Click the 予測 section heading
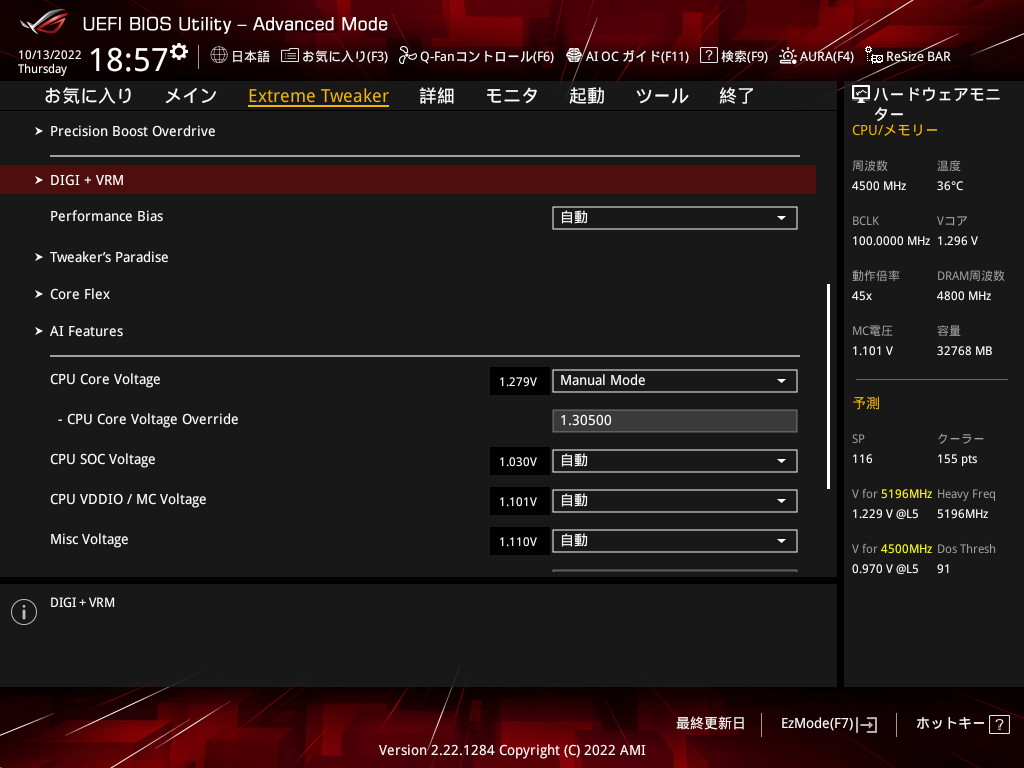Screen dimensions: 1024x768 point(866,403)
